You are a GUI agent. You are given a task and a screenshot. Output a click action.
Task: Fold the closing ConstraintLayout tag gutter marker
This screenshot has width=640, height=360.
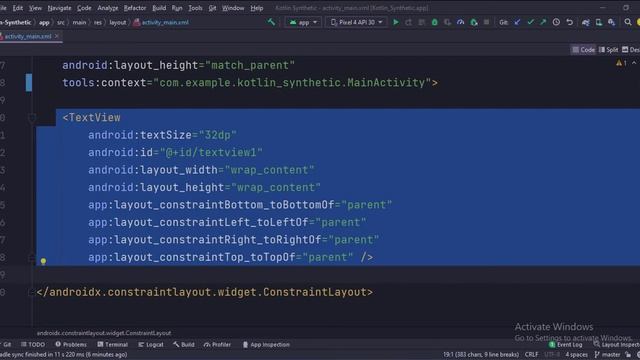click(32, 292)
